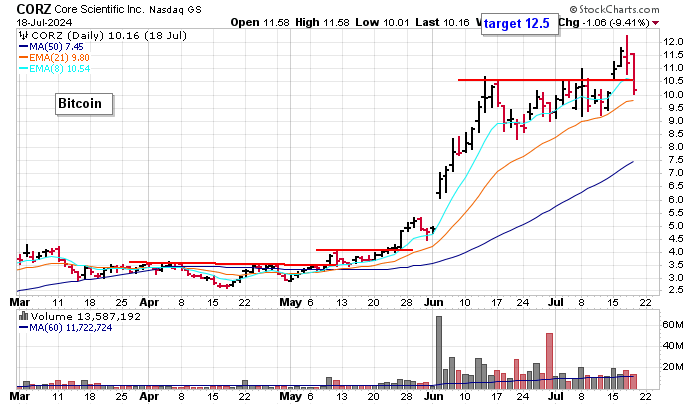Select the Core Scientific Inc. company name
The image size is (700, 405).
100,9
